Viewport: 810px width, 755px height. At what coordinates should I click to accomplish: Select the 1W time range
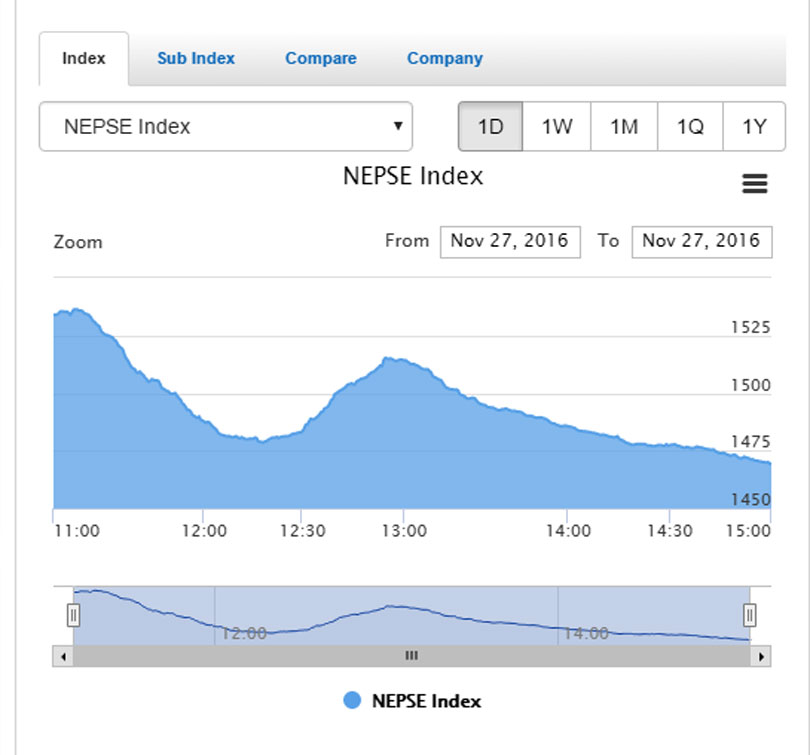pos(557,127)
